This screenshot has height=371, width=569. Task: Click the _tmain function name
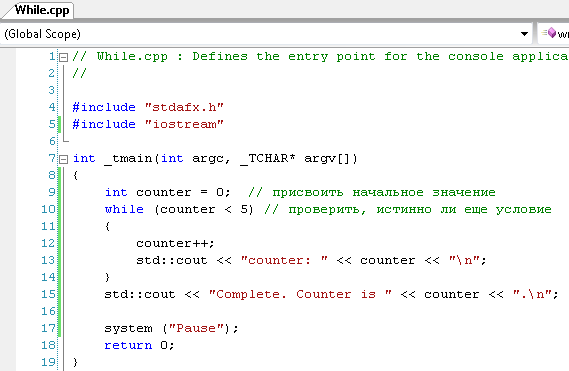pyautogui.click(x=128, y=159)
